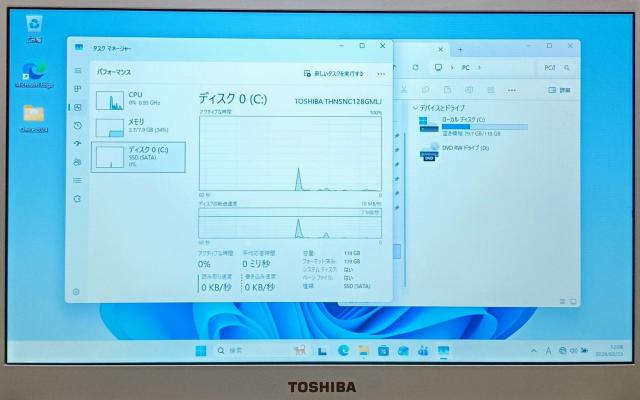Launch Edge from the taskbar
Screen dimensions: 640x400
pyautogui.click(x=343, y=351)
